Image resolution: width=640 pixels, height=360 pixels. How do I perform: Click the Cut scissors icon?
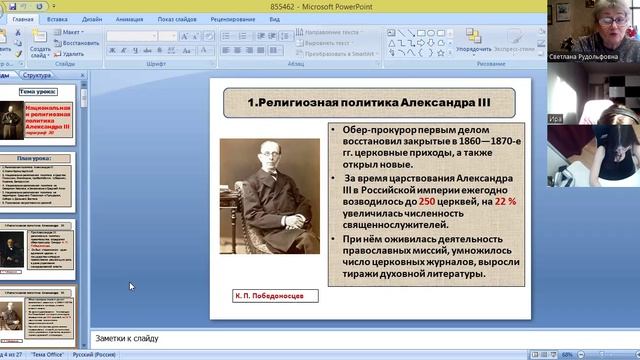pos(18,32)
